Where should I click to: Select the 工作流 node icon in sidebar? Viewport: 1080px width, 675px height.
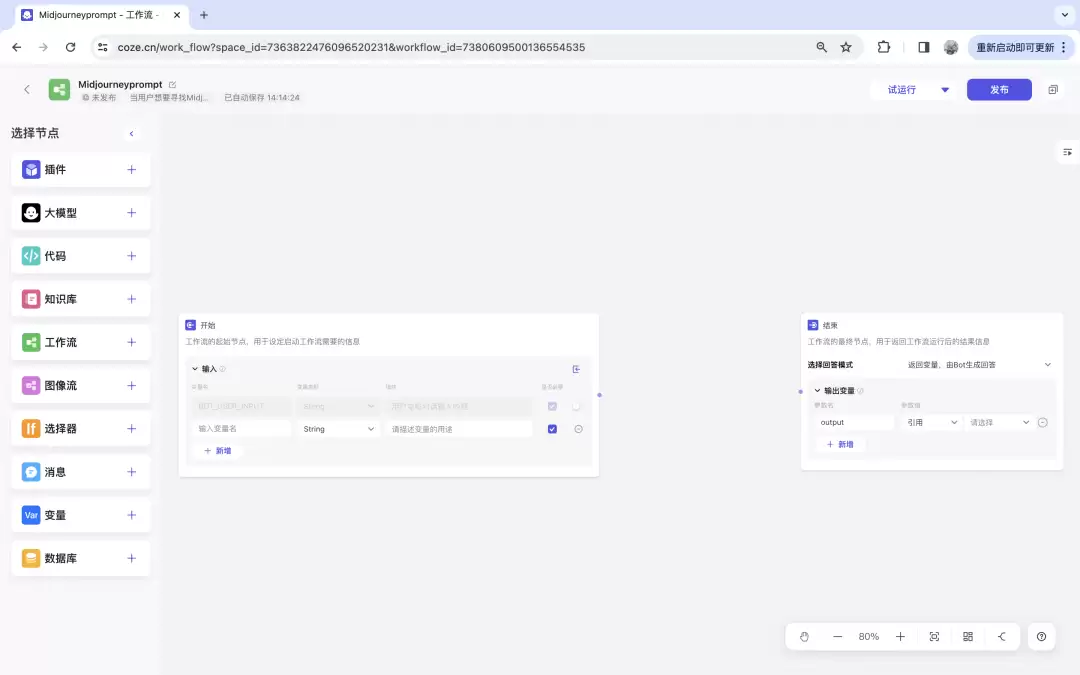[x=31, y=342]
